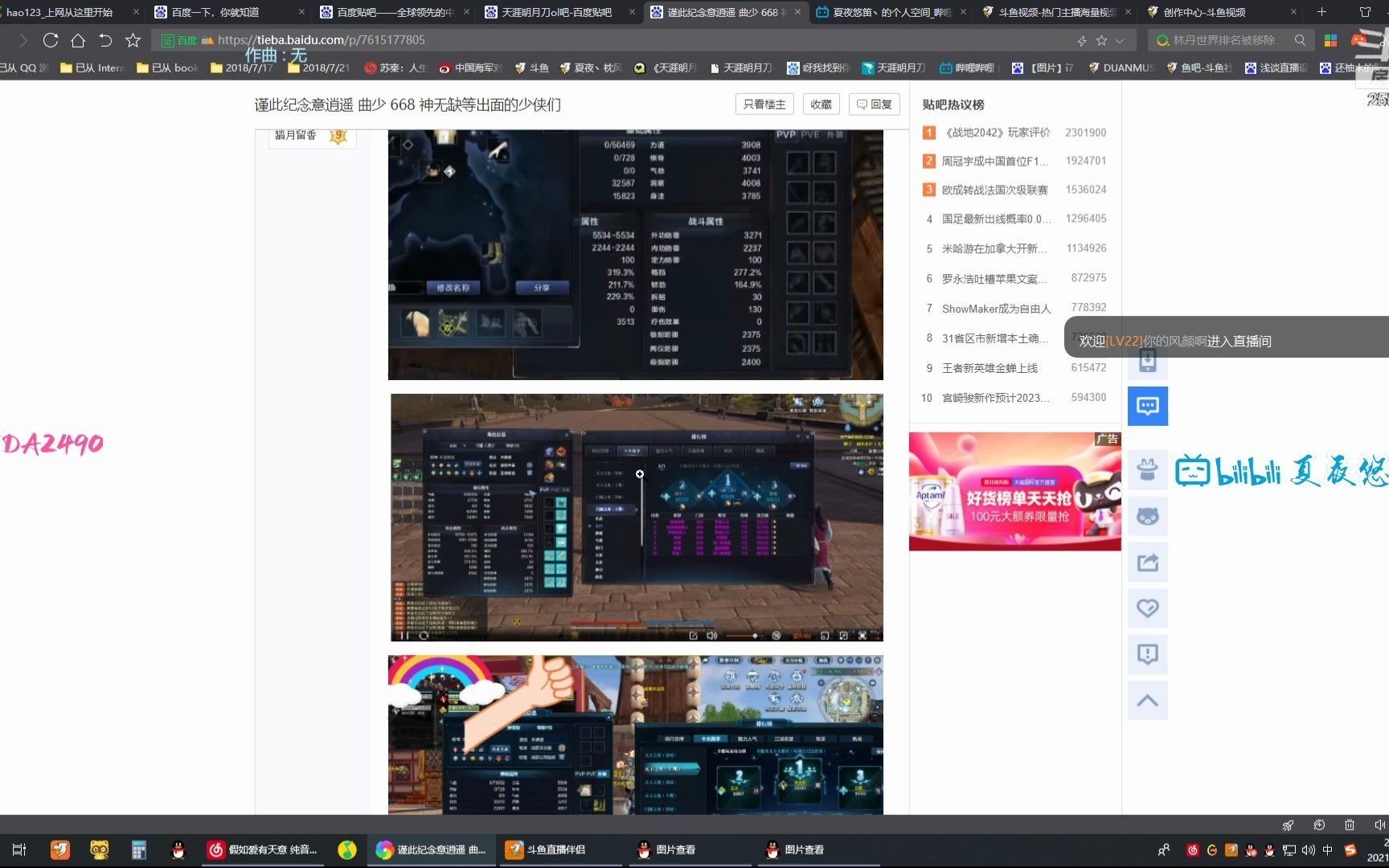Click the heart favorite sidebar icon

[x=1148, y=608]
